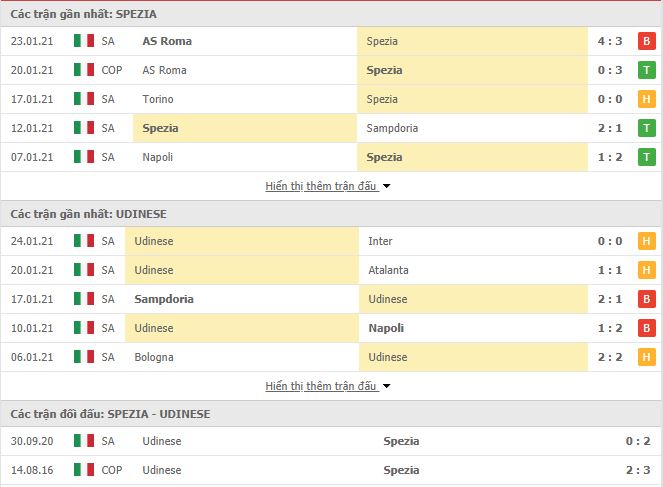663x487 pixels.
Task: Click the Italy flag in 23.01.21 row
Action: (84, 41)
